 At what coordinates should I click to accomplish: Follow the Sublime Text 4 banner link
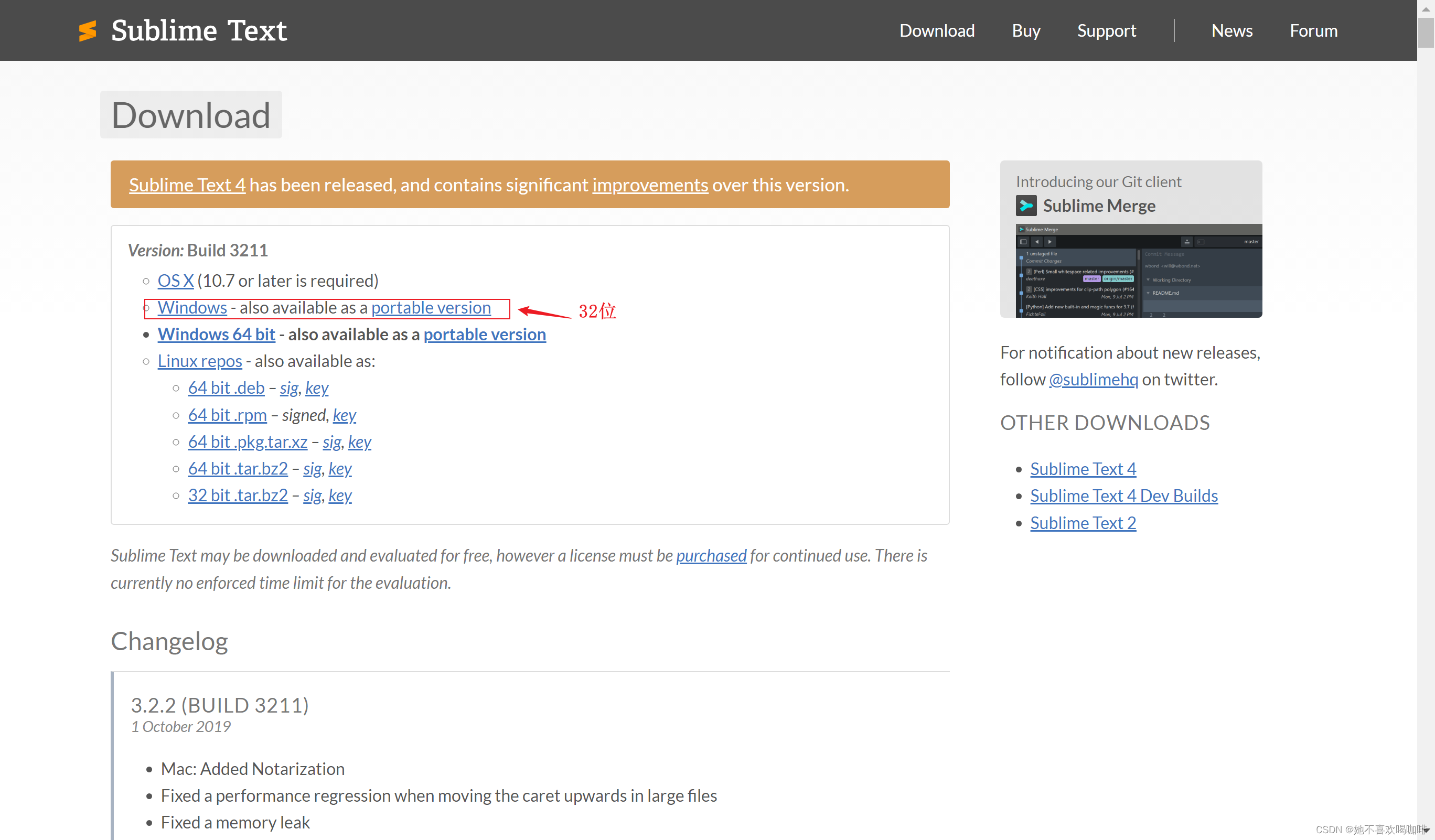pyautogui.click(x=187, y=185)
